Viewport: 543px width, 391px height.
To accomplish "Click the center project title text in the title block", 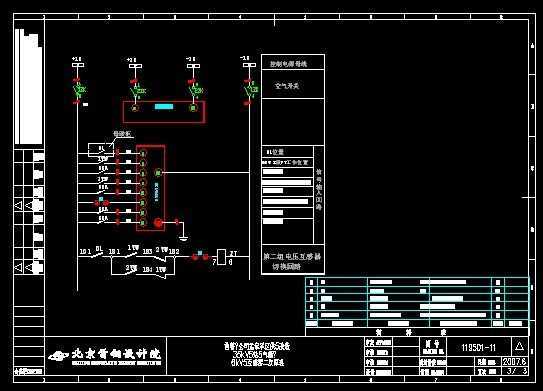I will tap(257, 354).
